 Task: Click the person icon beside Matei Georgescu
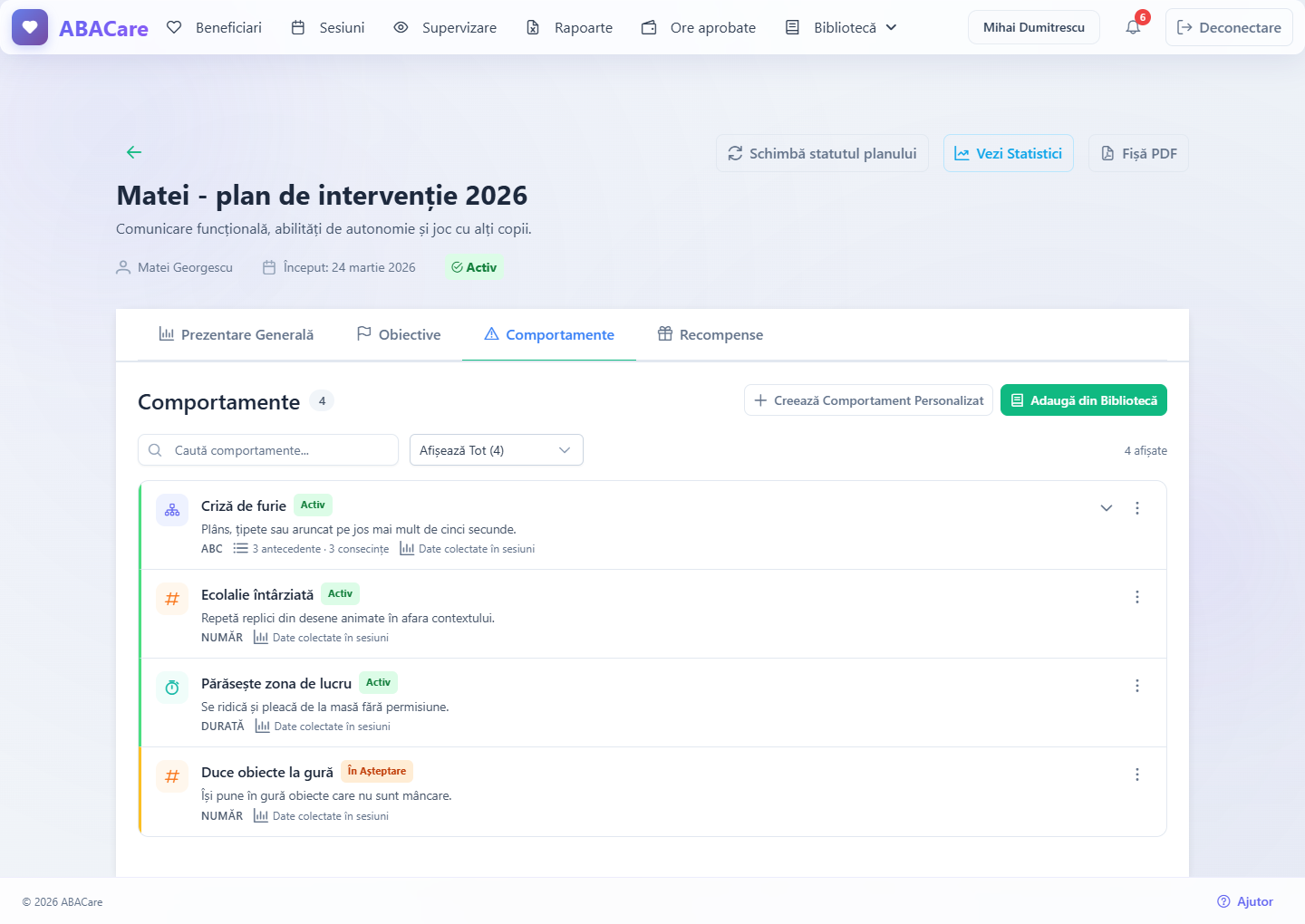pos(123,267)
